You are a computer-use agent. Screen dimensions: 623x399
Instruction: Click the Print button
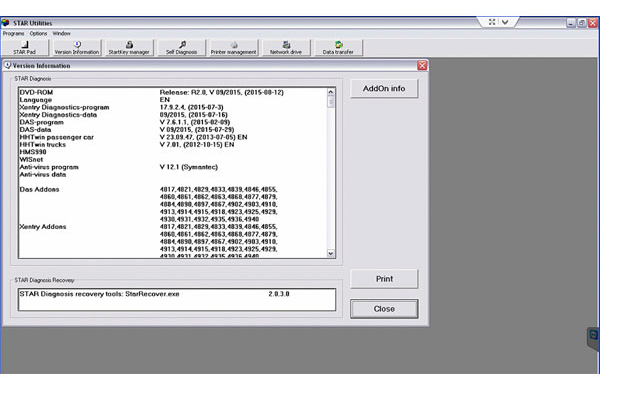click(384, 279)
